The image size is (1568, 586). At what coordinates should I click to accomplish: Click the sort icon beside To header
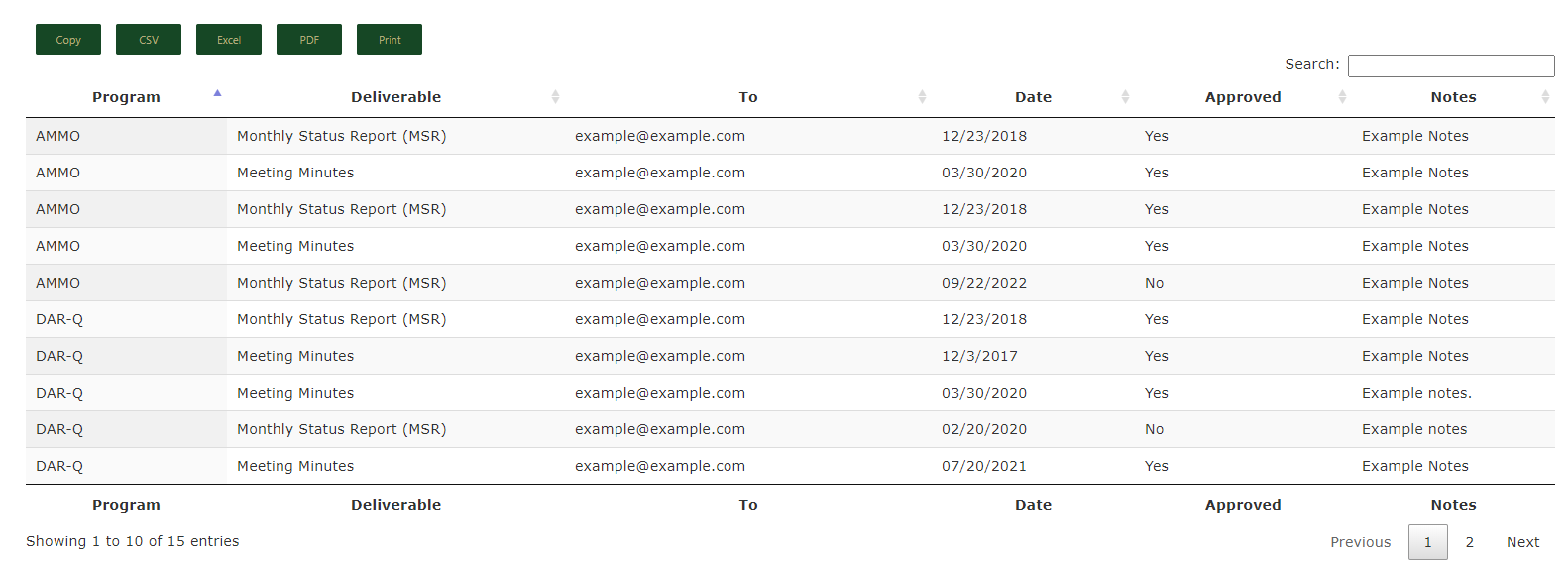tap(923, 96)
